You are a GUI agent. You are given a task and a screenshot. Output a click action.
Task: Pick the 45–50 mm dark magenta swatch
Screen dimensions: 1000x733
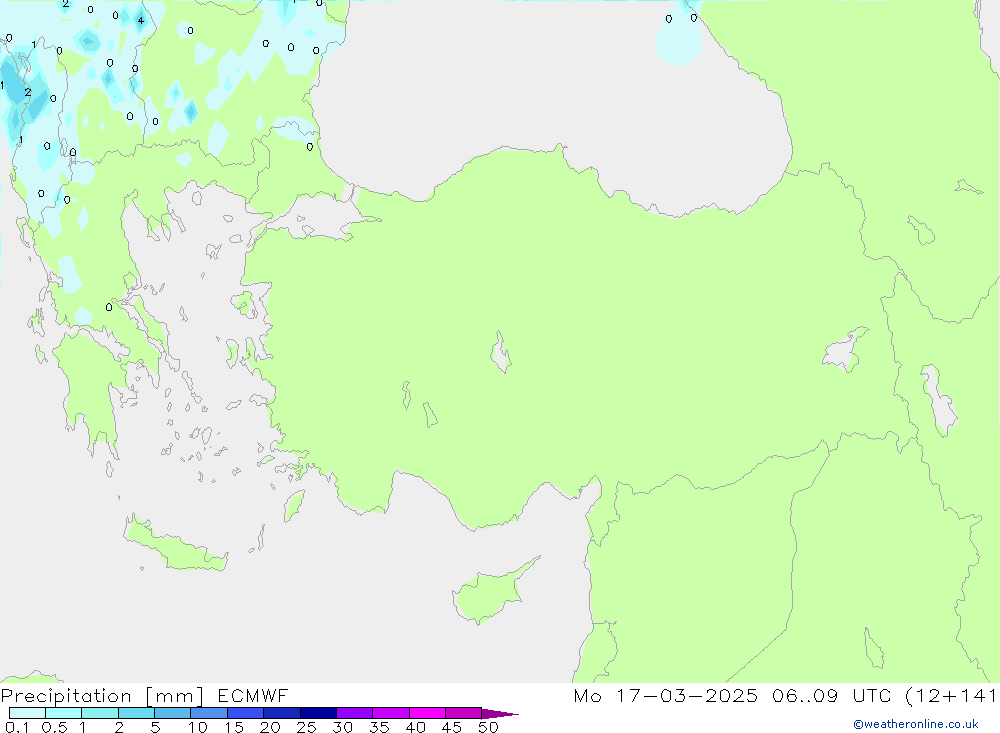click(x=463, y=713)
